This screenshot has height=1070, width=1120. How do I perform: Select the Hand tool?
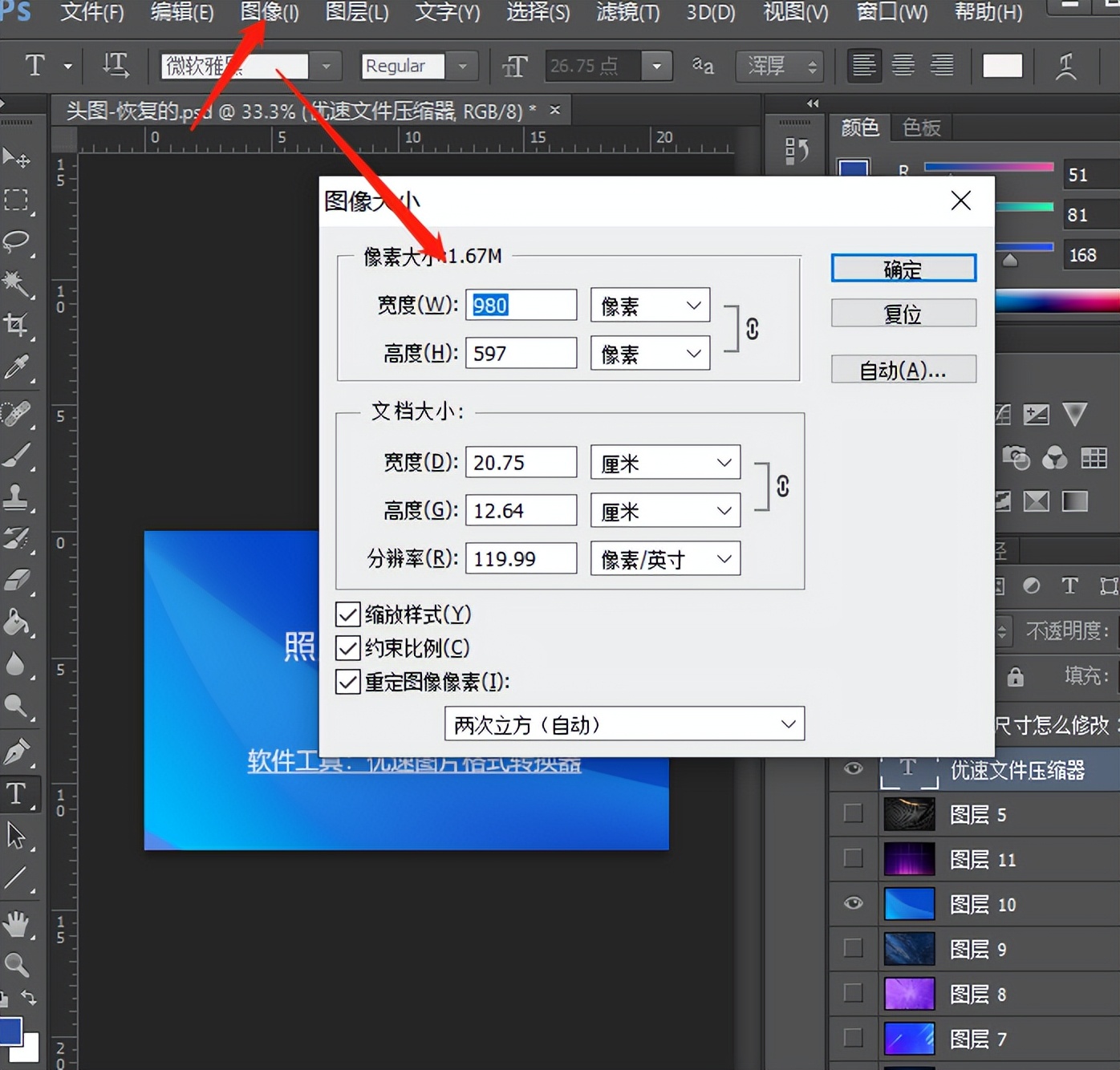16,924
